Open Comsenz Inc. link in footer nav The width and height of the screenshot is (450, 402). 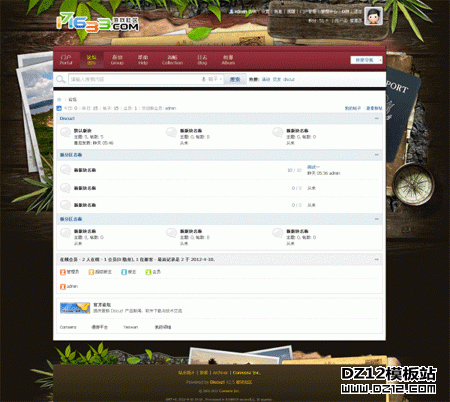(246, 373)
